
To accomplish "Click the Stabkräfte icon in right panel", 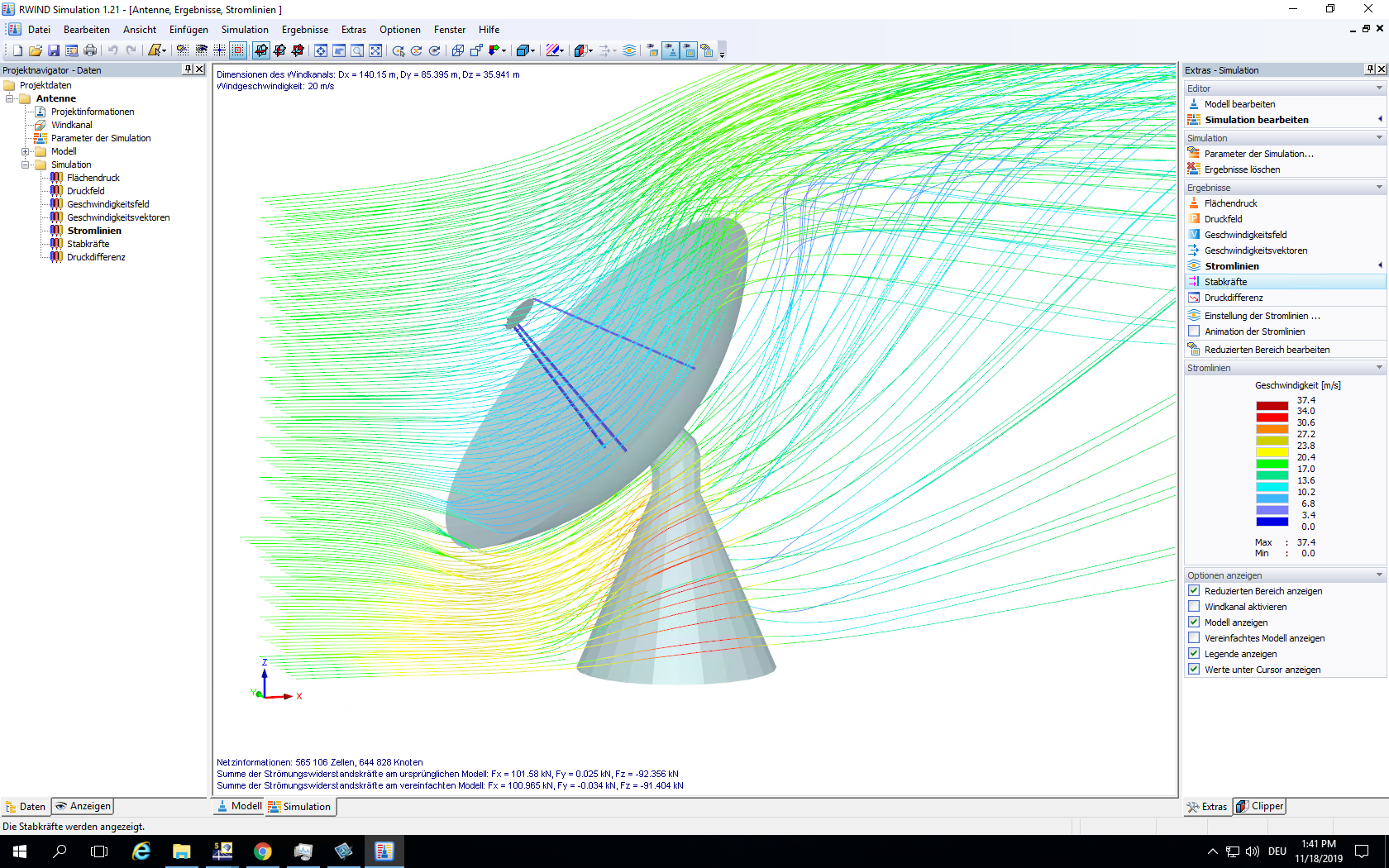I will (1194, 282).
